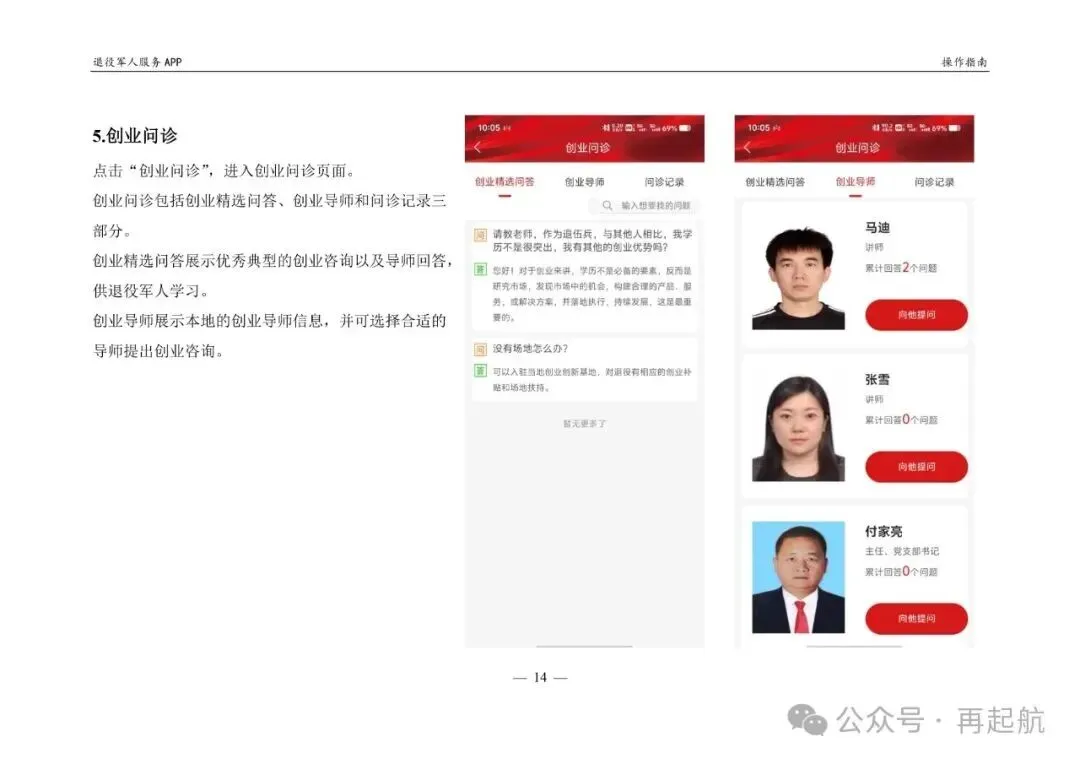This screenshot has height=764, width=1080.
Task: Select 创业导师 tab in left phone
Action: 584,182
